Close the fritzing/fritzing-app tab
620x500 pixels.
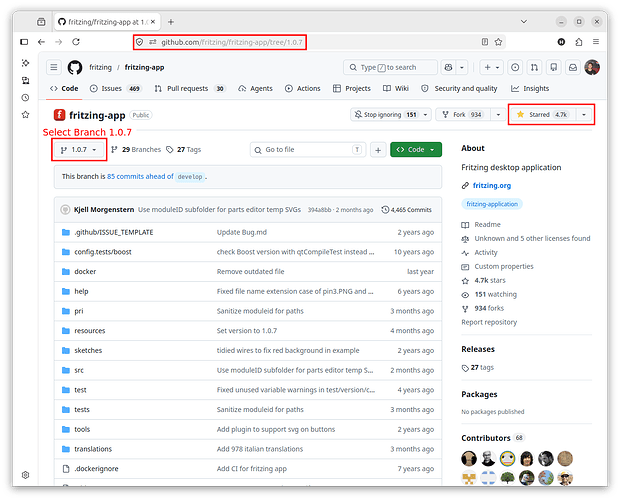153,22
